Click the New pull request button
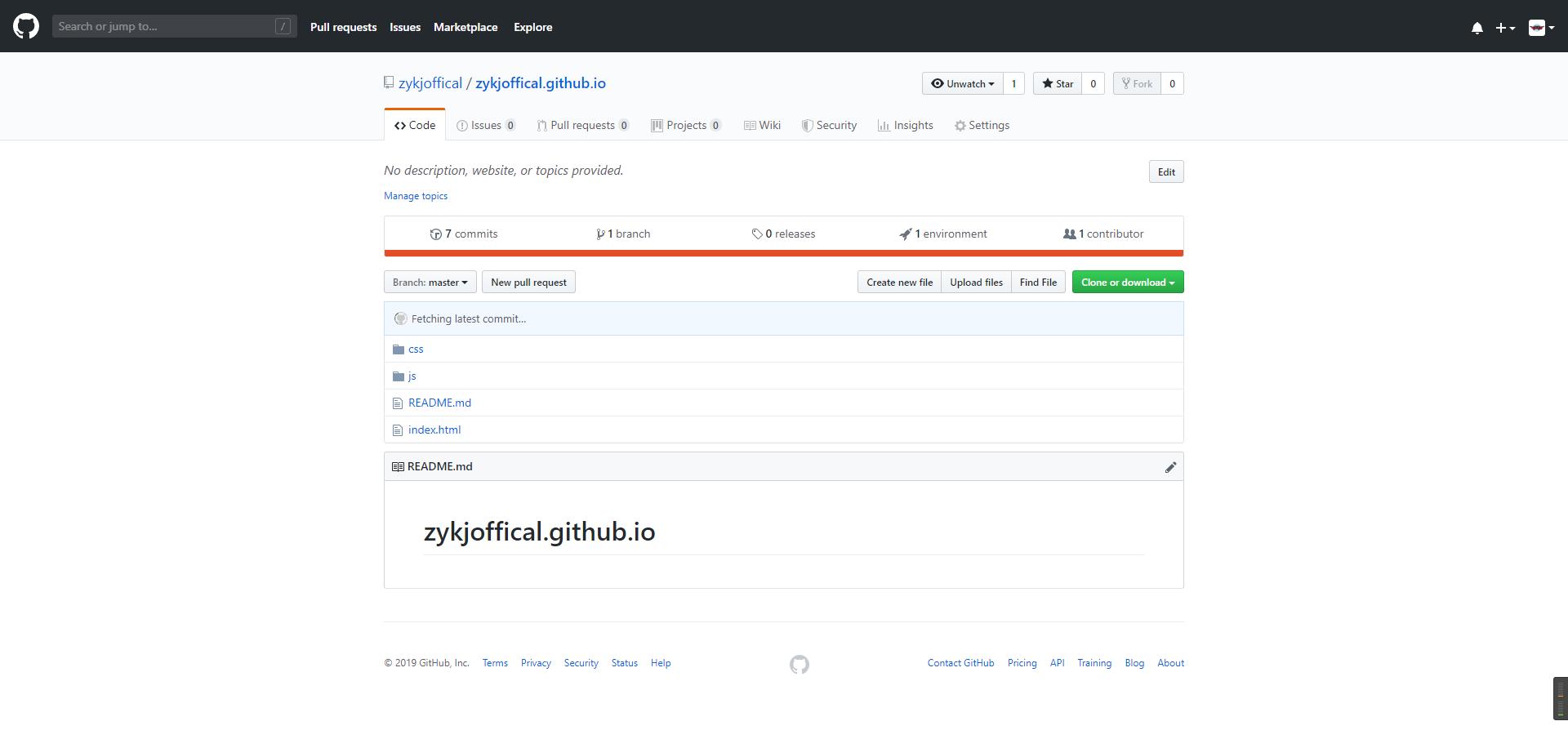 point(528,283)
